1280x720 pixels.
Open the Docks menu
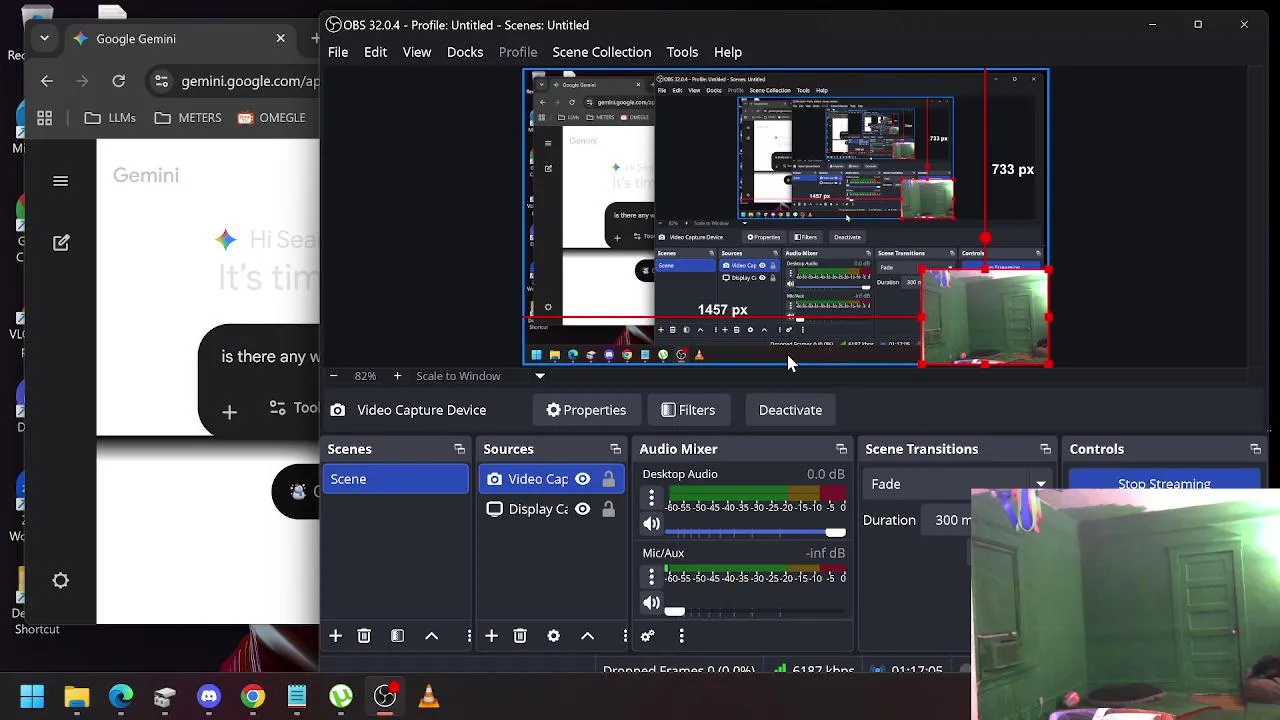coord(465,52)
